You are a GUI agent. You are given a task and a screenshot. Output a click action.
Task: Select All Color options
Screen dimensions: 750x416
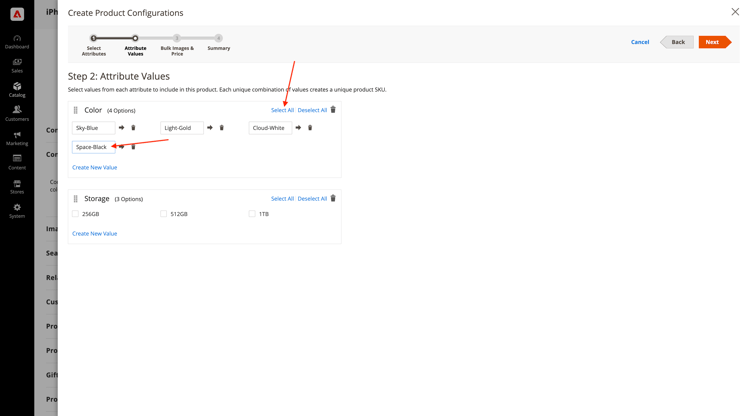tap(282, 110)
